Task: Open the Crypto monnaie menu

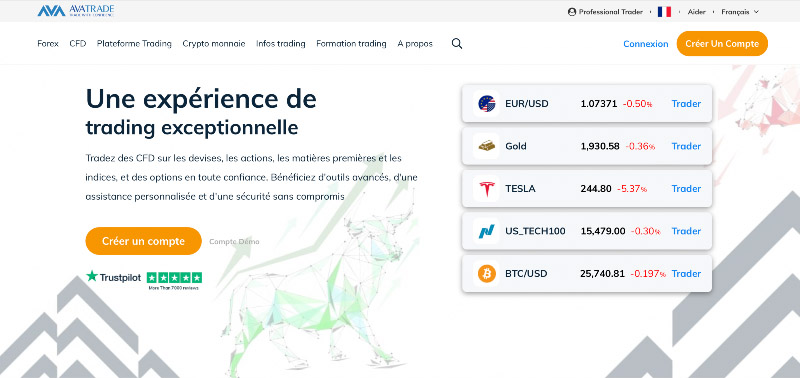Action: pos(214,44)
